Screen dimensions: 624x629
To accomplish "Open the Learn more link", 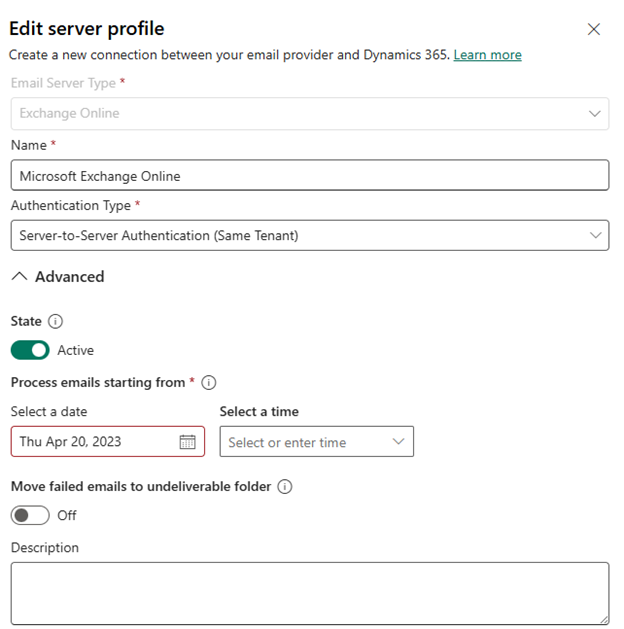I will point(487,55).
